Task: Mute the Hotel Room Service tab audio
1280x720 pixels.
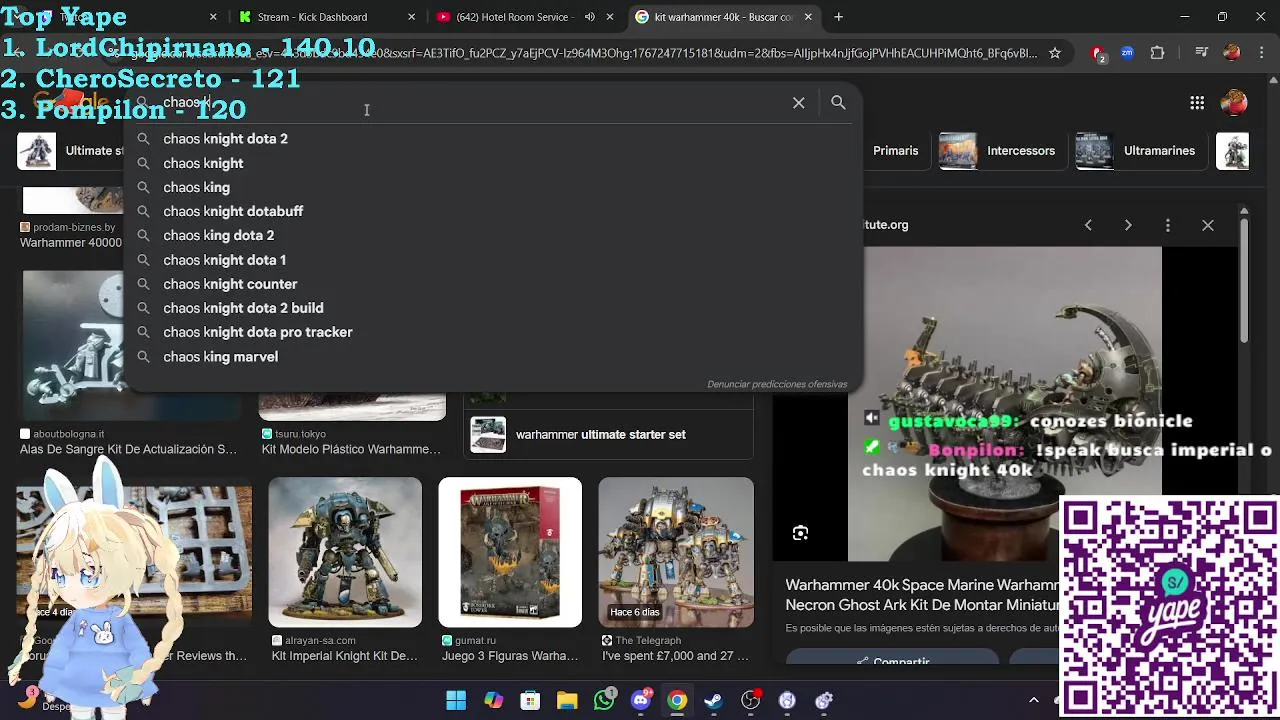Action: pos(589,17)
